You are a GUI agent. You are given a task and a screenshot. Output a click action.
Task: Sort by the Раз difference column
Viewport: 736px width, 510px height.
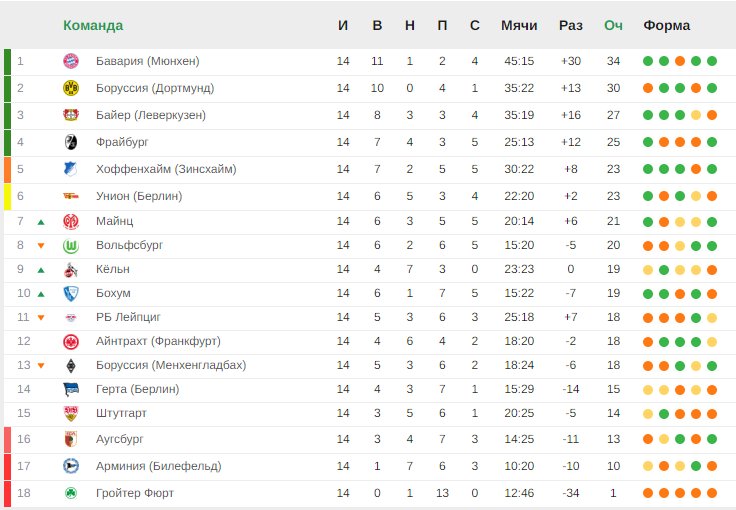570,25
